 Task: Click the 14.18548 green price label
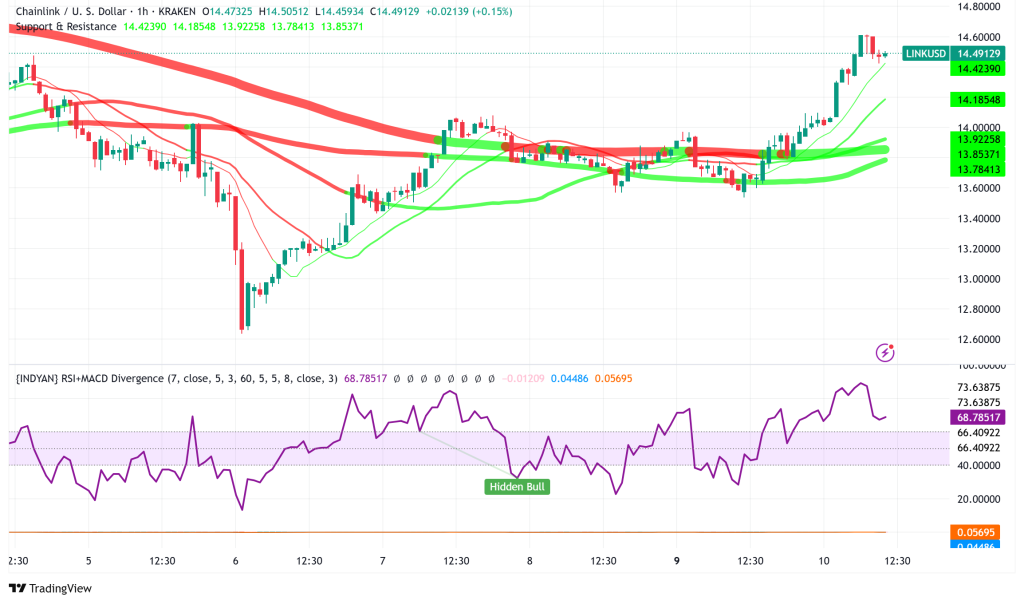point(978,100)
